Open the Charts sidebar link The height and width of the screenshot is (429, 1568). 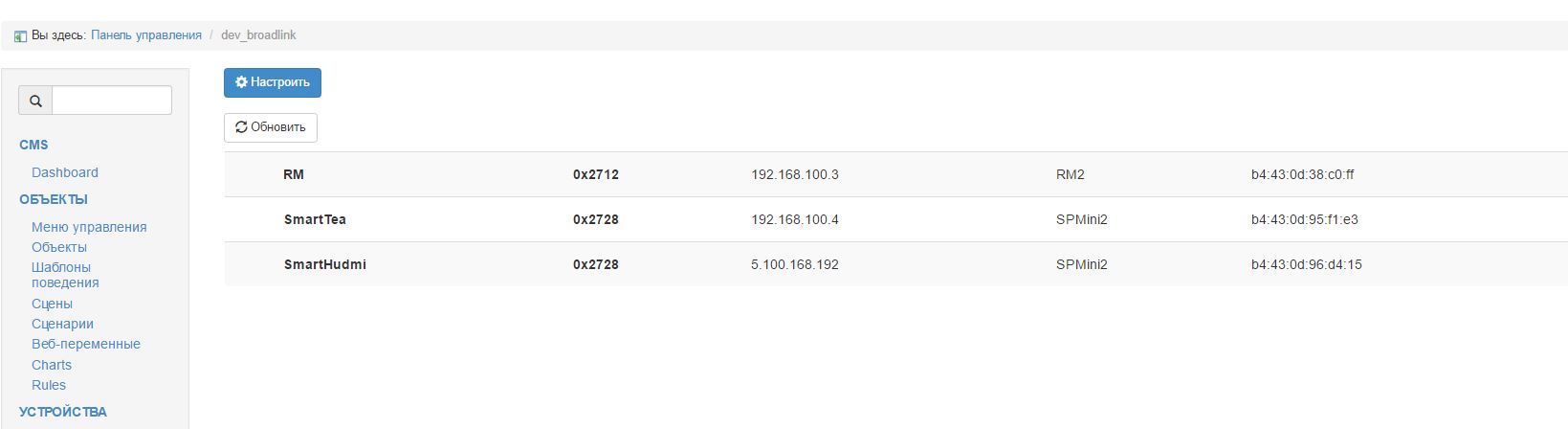click(x=52, y=365)
